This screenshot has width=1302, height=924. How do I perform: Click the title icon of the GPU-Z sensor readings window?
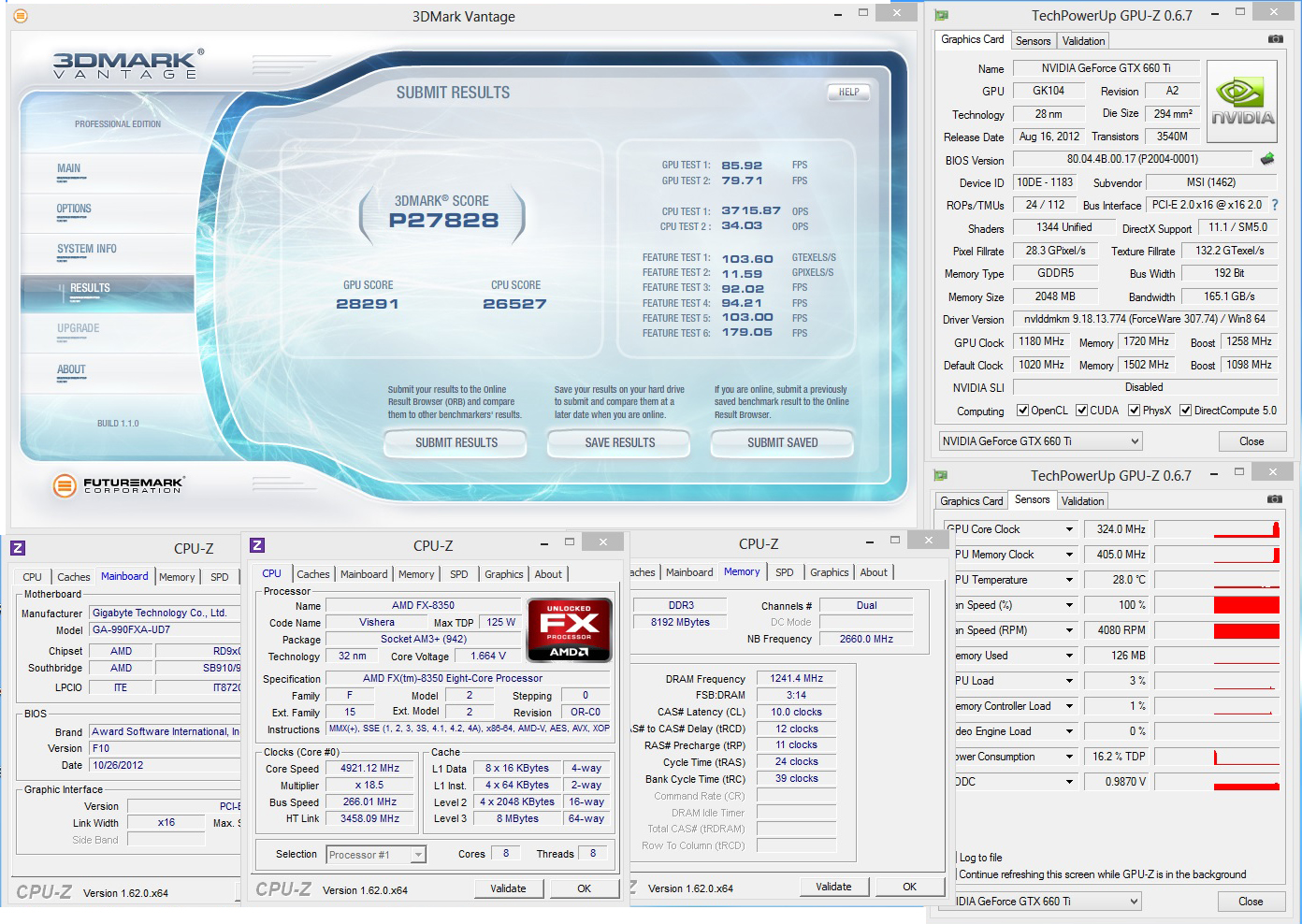[x=941, y=475]
